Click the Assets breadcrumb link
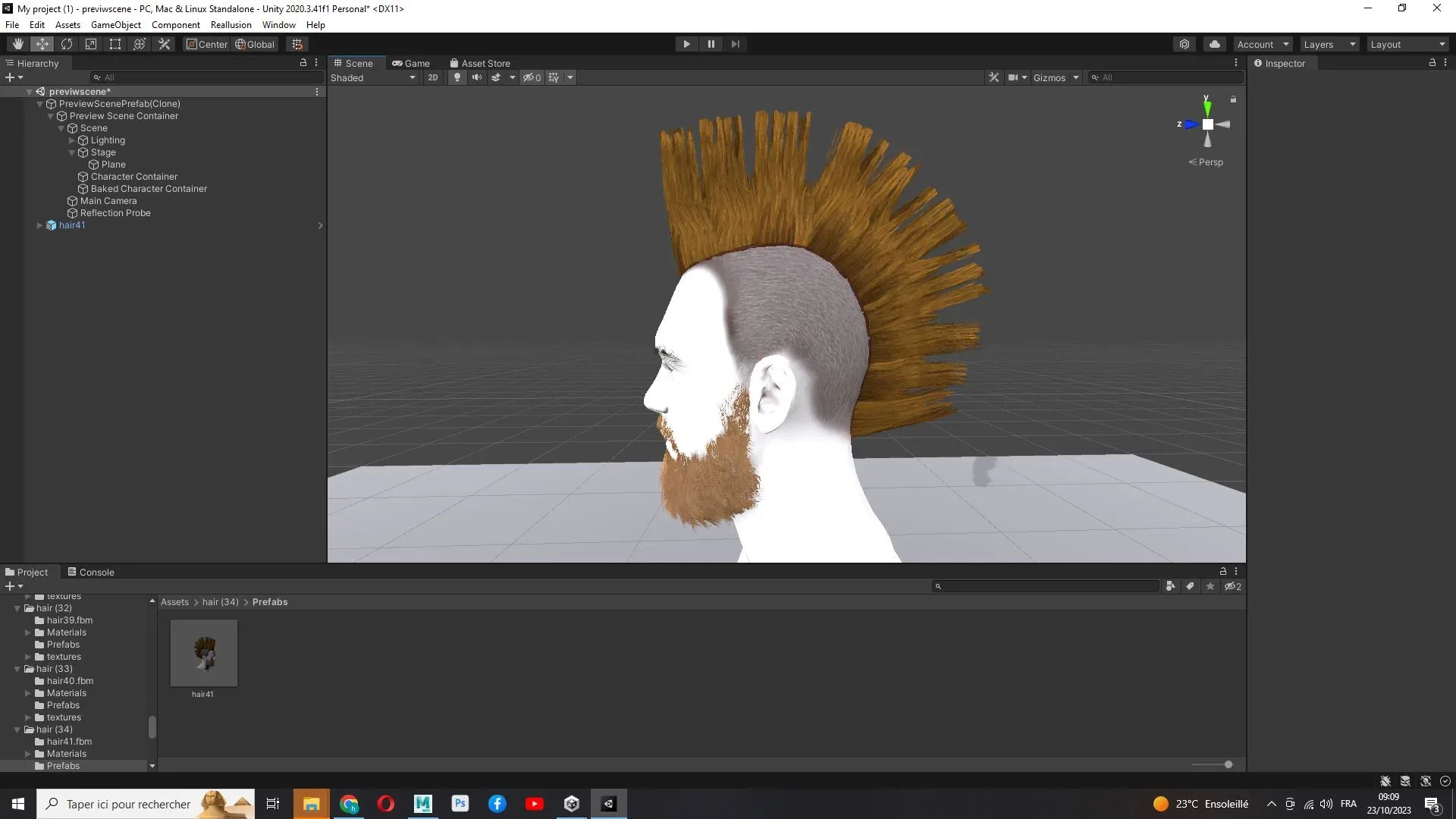 point(174,601)
